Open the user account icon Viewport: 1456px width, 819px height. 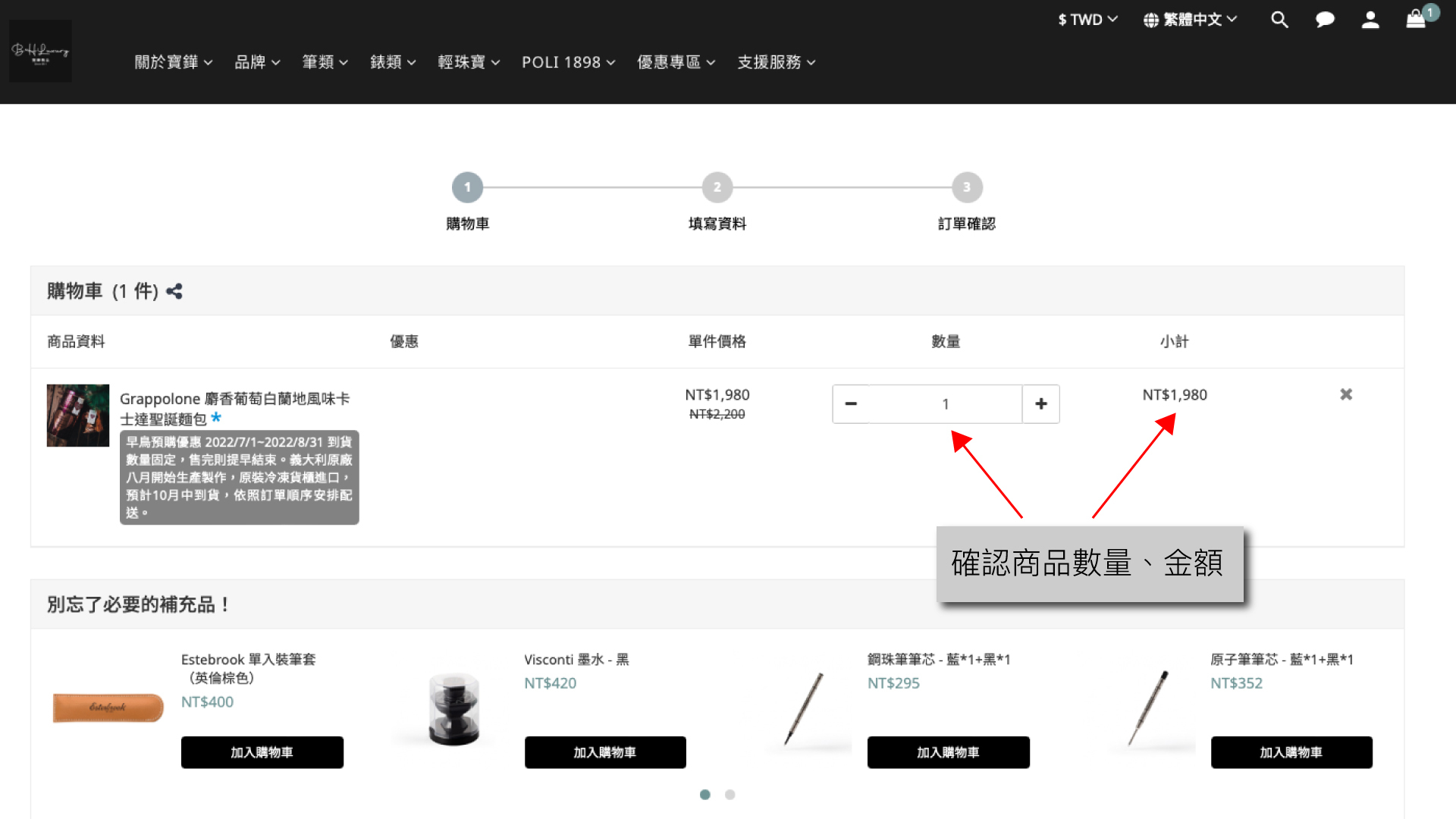point(1370,20)
